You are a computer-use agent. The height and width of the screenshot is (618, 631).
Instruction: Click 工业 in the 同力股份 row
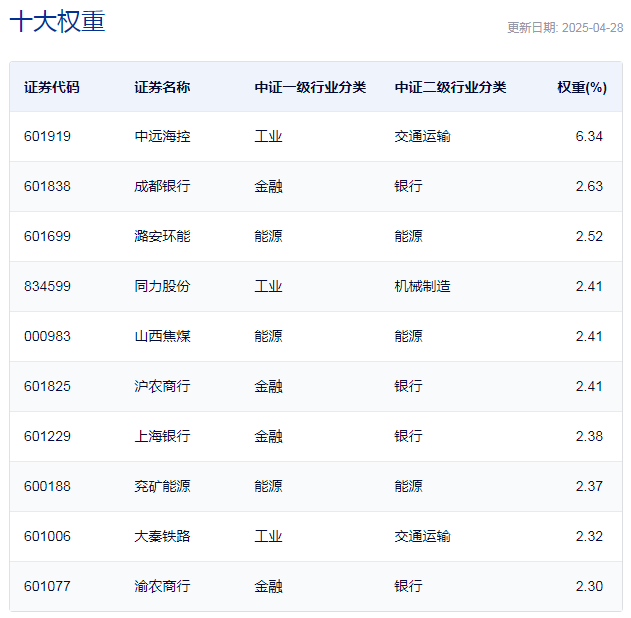(x=268, y=286)
